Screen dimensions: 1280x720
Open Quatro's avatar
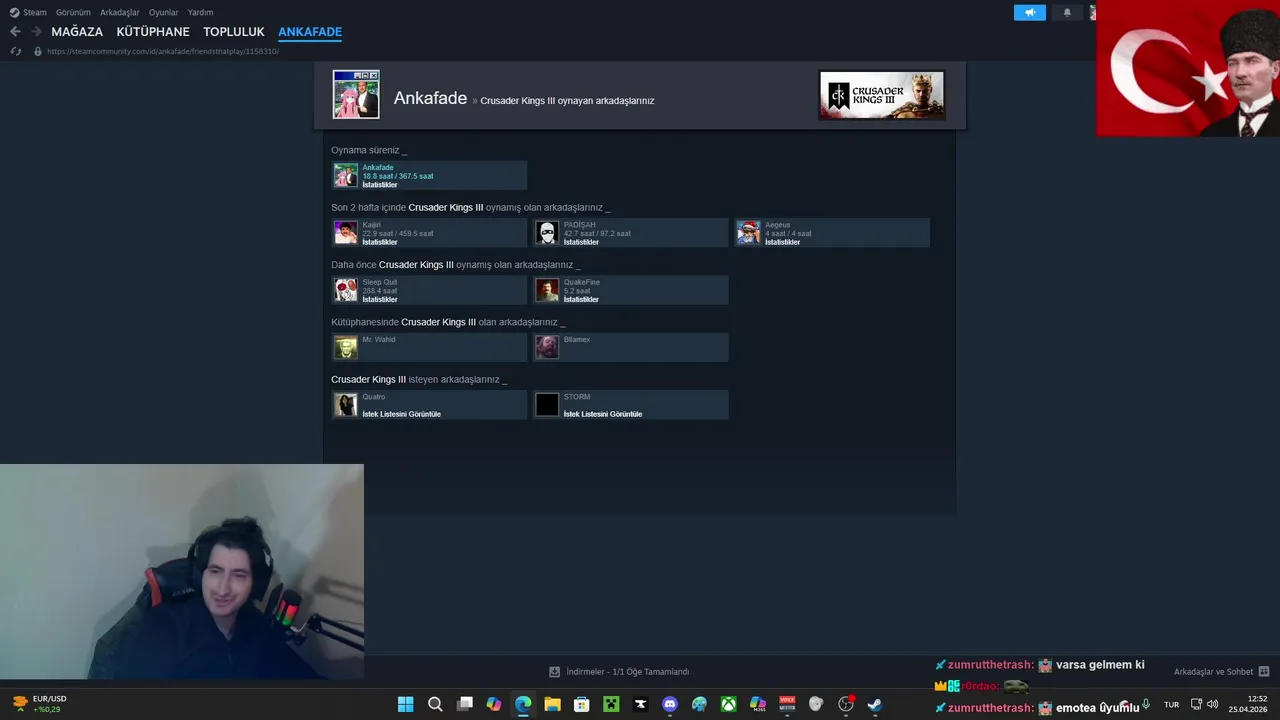pyautogui.click(x=346, y=404)
